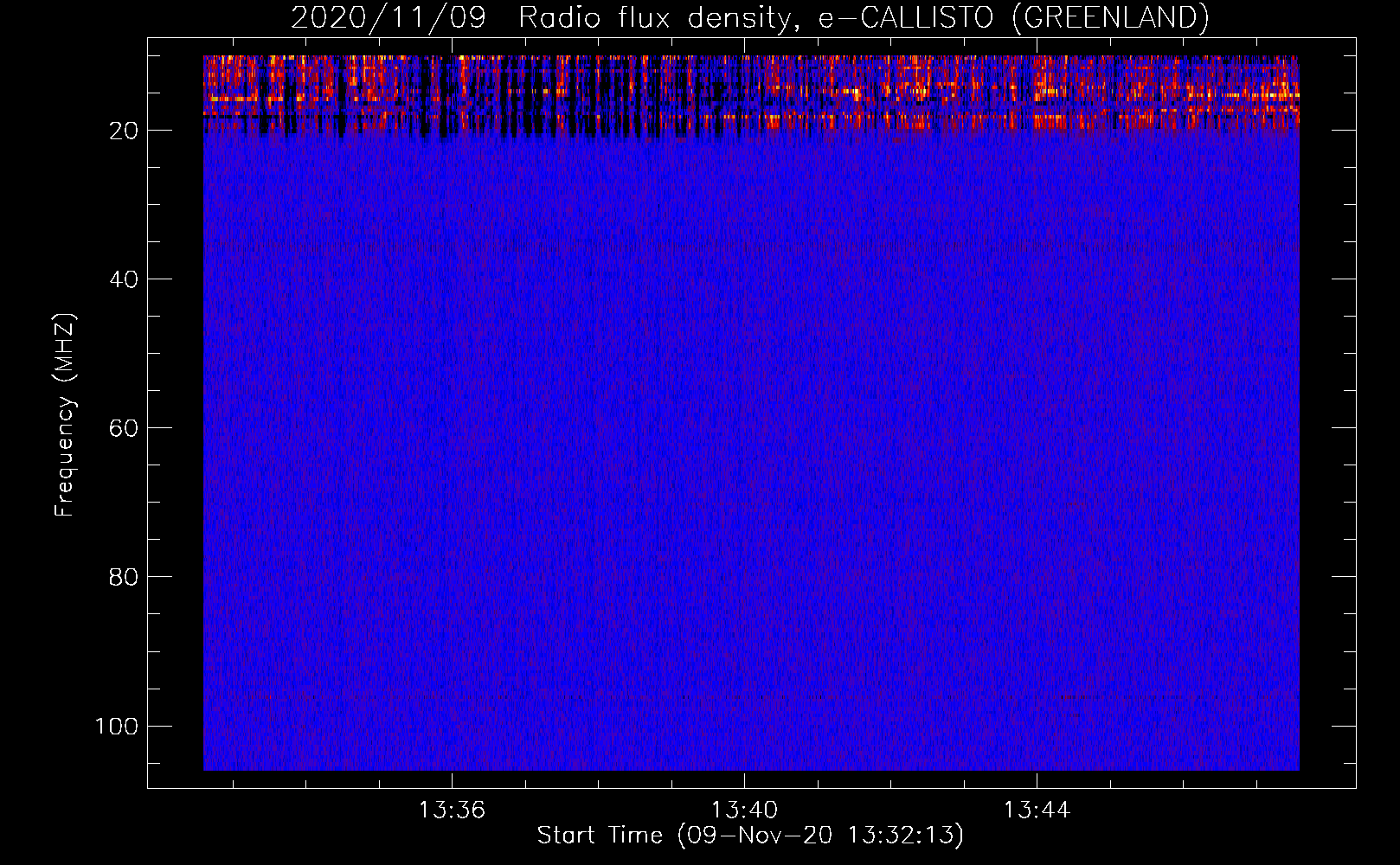1400x865 pixels.
Task: Click the 60 frequency tick label
Action: [x=124, y=428]
